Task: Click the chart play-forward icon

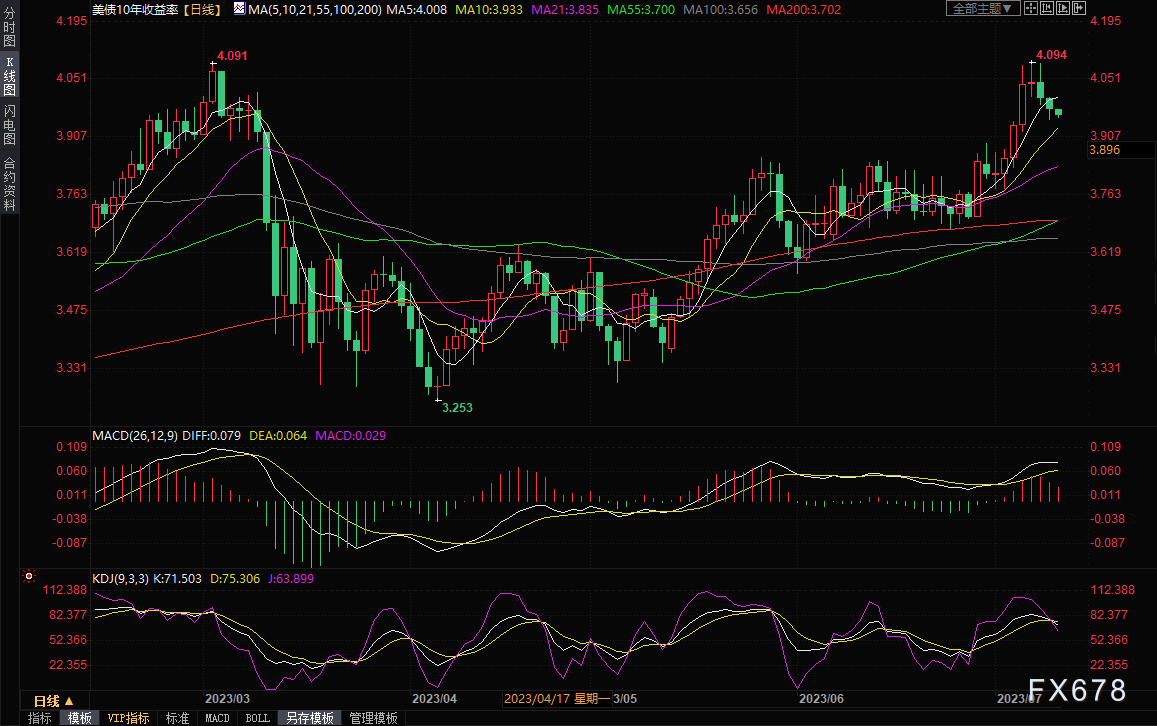Action: pyautogui.click(x=1063, y=8)
